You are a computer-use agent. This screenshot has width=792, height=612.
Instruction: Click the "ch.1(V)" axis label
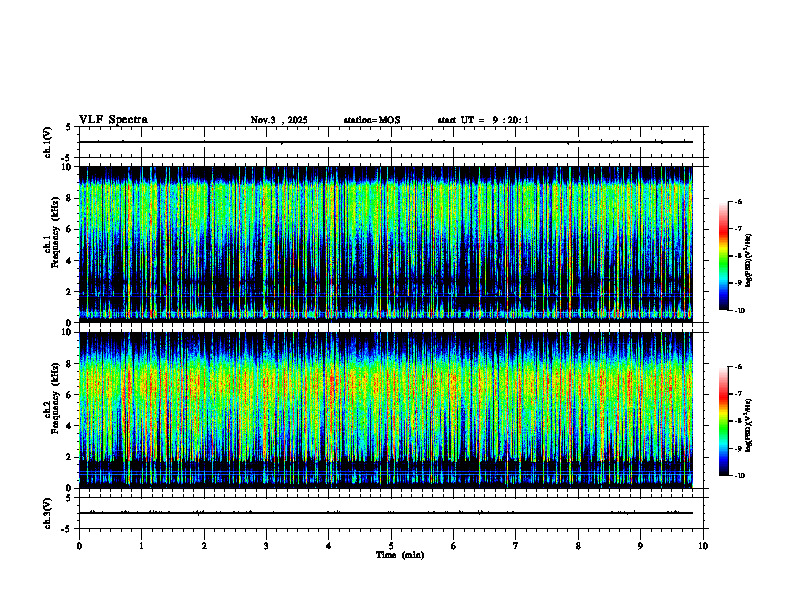click(48, 142)
